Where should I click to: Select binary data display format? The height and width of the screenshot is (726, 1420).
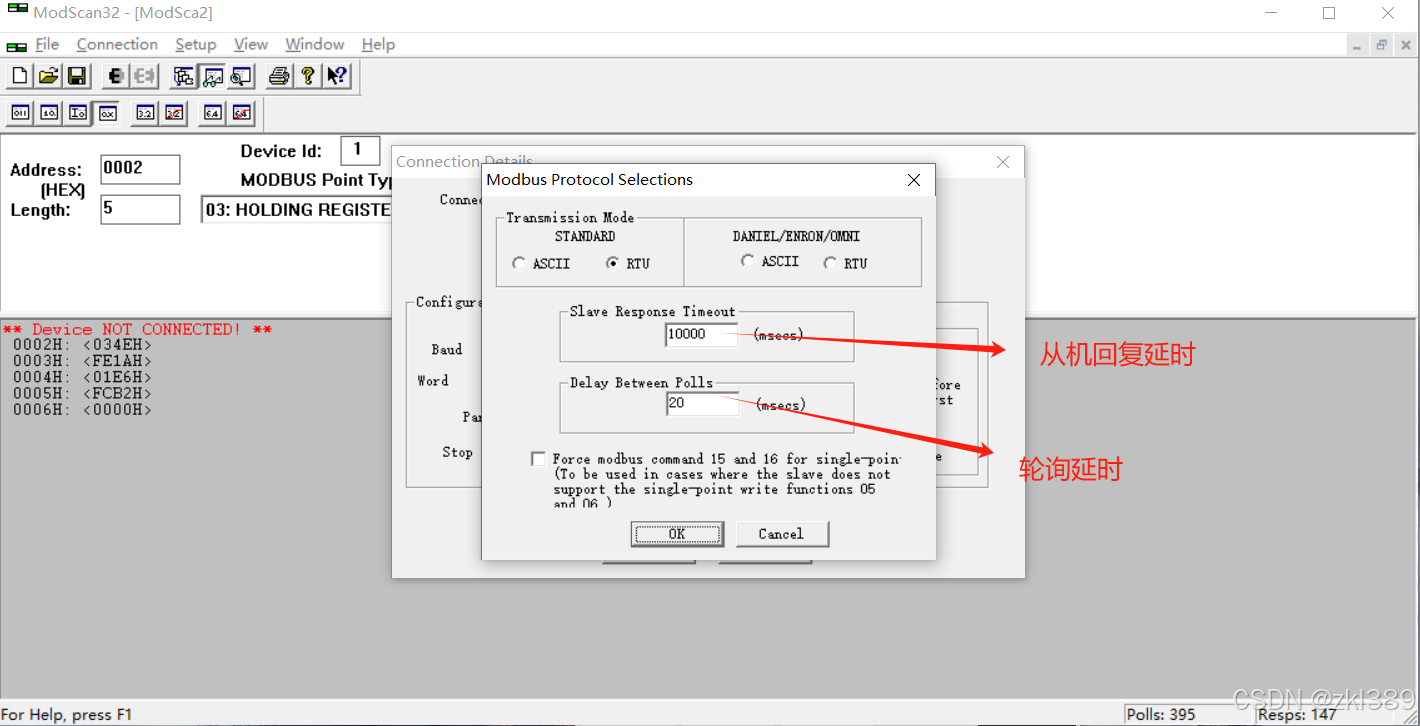(x=19, y=113)
